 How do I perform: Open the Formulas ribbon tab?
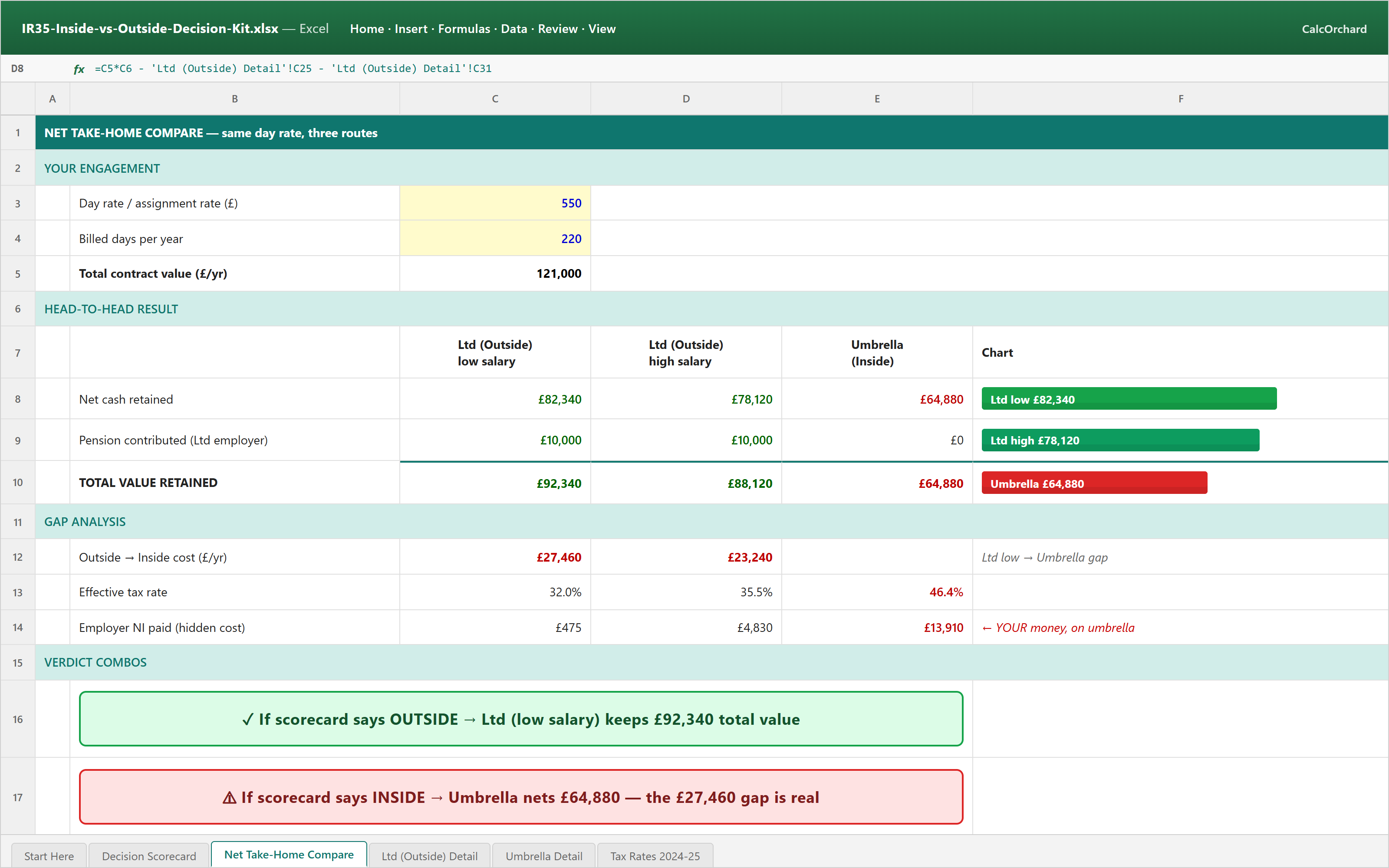click(464, 29)
